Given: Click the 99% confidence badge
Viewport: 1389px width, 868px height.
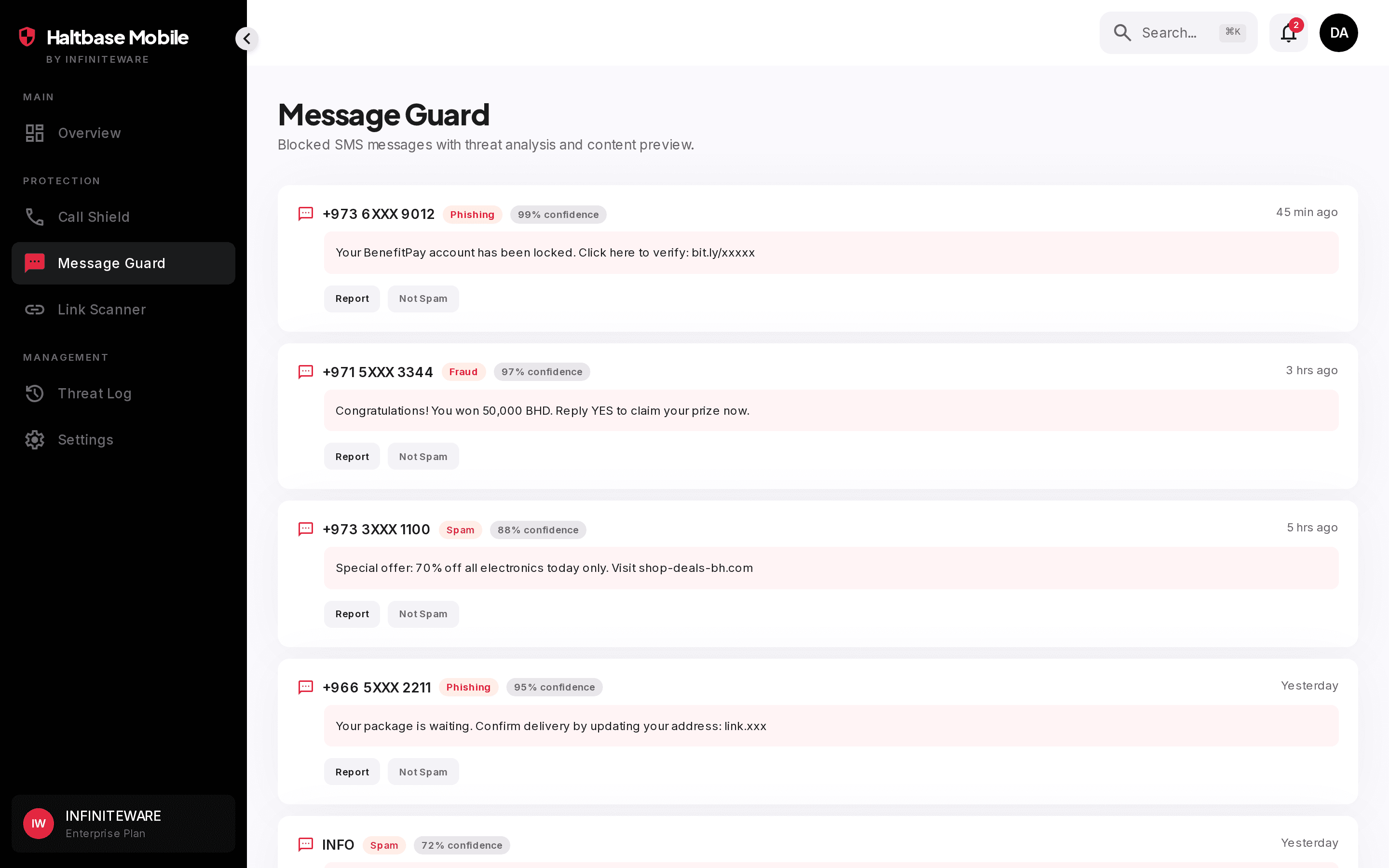Looking at the screenshot, I should pyautogui.click(x=558, y=215).
